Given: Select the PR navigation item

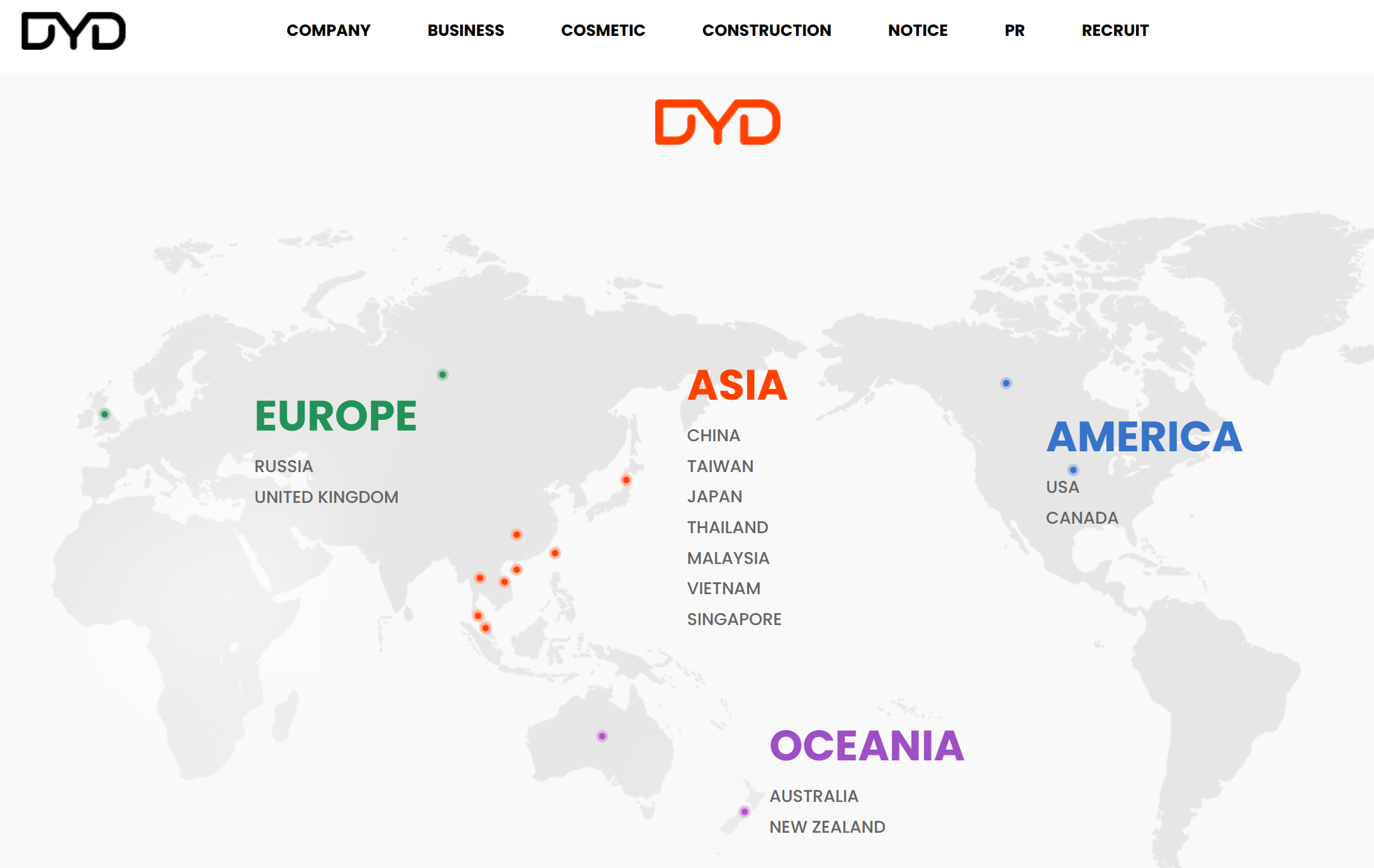Looking at the screenshot, I should (x=1014, y=30).
